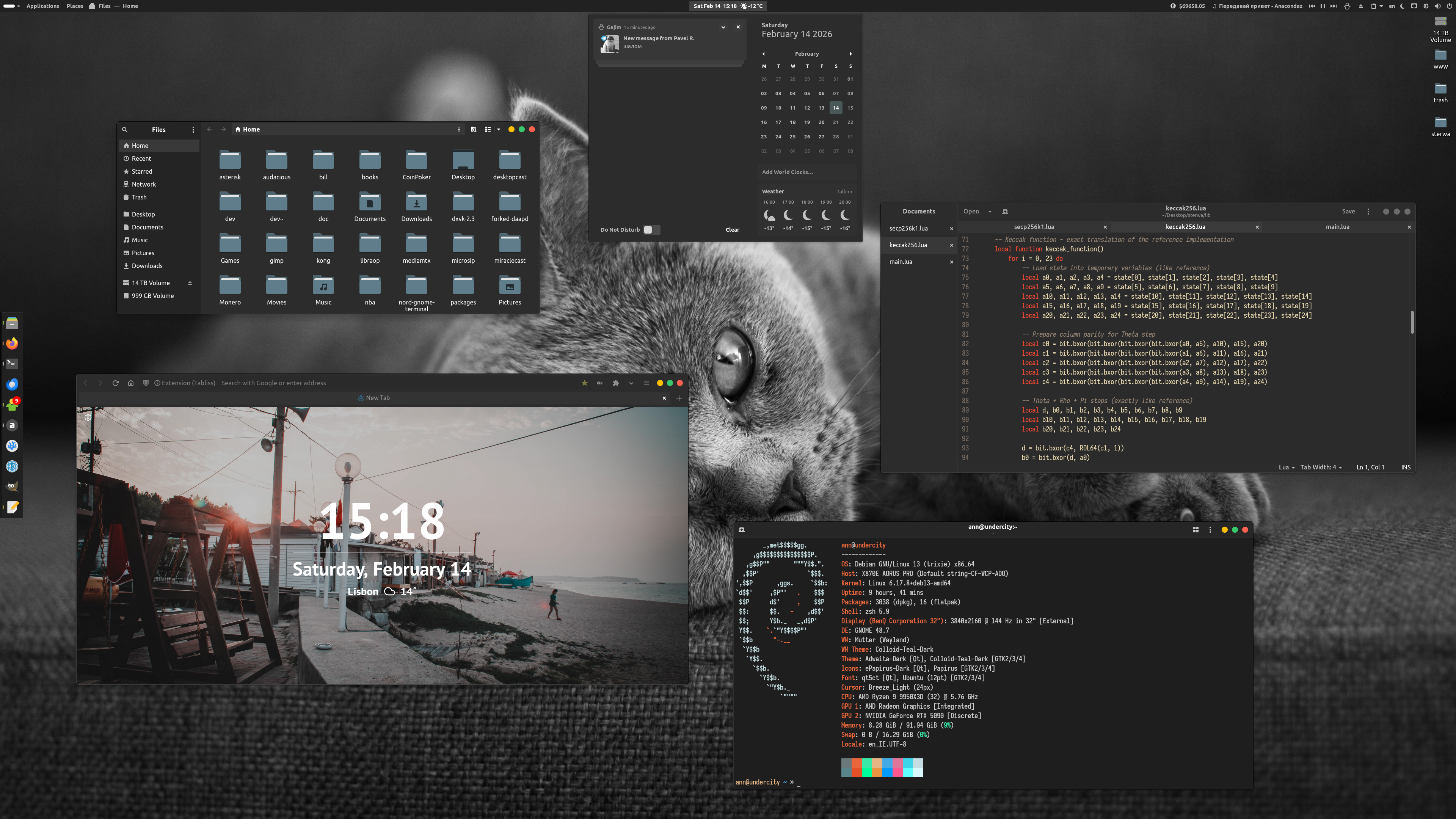Viewport: 1456px width, 819px height.
Task: Open new document icon in text editor
Action: coord(1005,212)
